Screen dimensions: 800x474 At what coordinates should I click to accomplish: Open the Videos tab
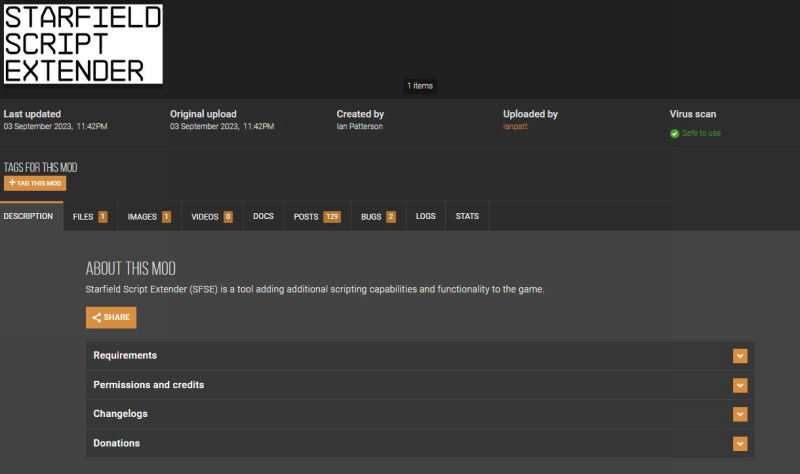tap(212, 217)
